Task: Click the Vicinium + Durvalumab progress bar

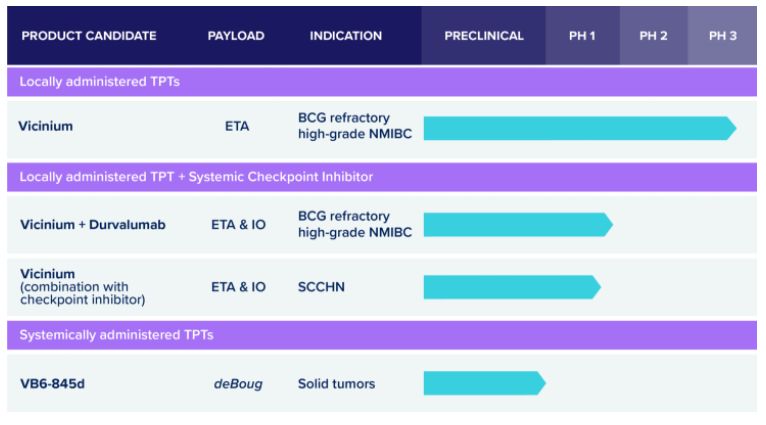Action: click(x=518, y=225)
